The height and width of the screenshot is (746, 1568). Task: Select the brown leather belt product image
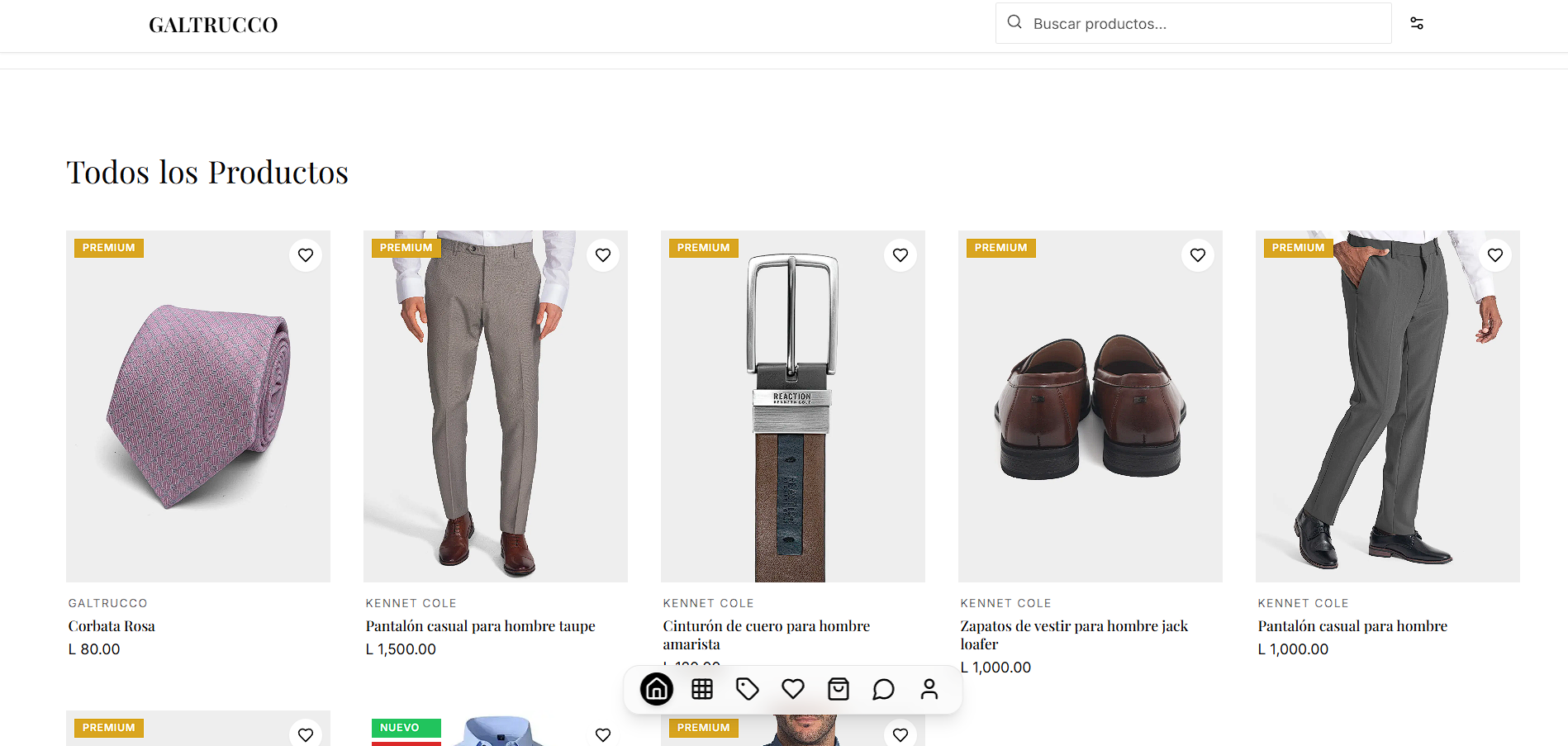click(x=792, y=413)
